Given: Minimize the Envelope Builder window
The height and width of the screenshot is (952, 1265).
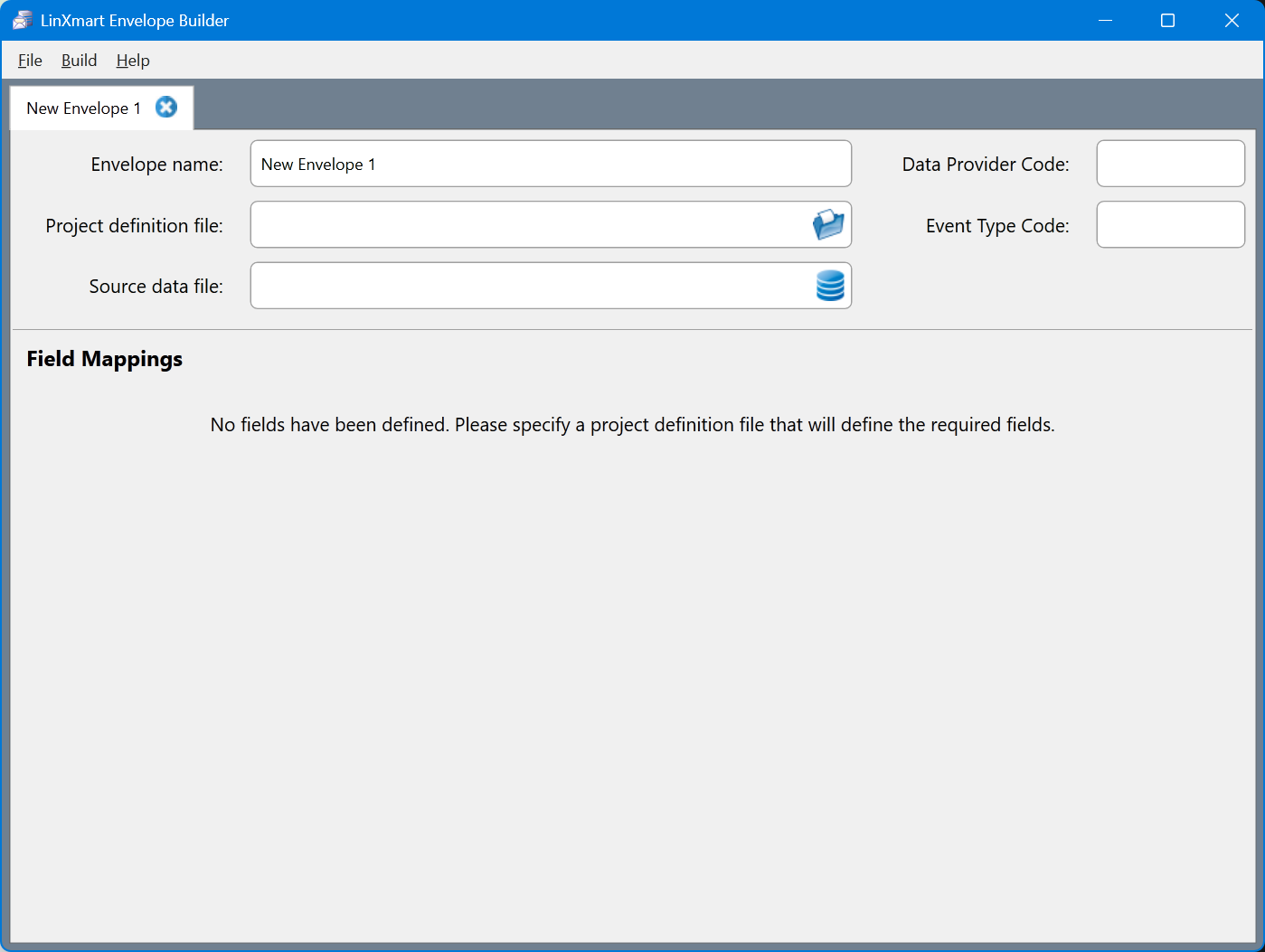Looking at the screenshot, I should click(x=1105, y=20).
